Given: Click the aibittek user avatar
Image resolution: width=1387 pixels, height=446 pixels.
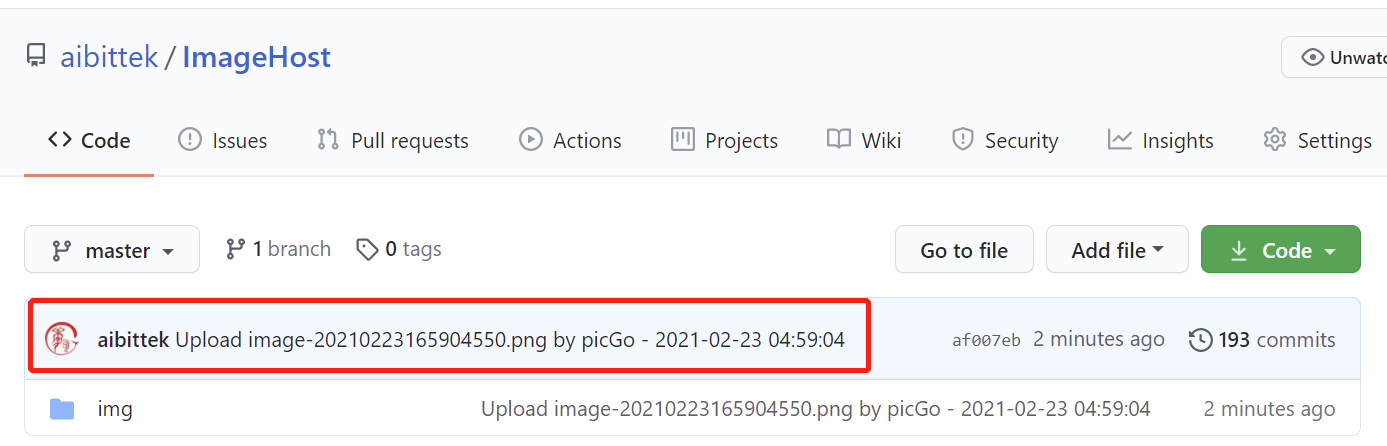Looking at the screenshot, I should click(x=62, y=339).
